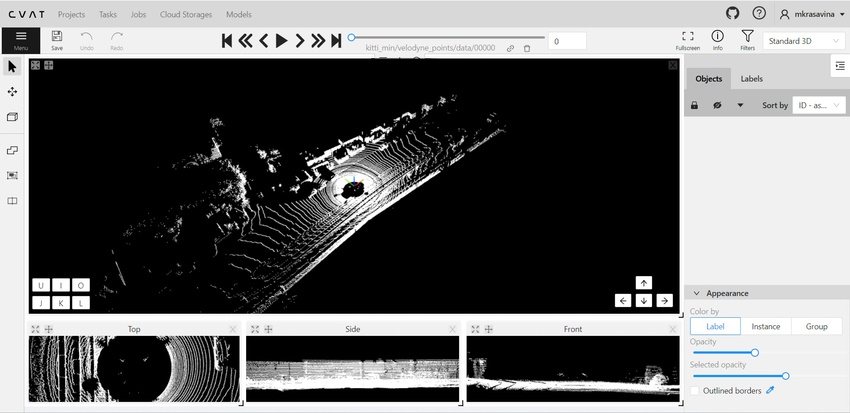
Task: Select the cursor tool in left sidebar
Action: [12, 67]
